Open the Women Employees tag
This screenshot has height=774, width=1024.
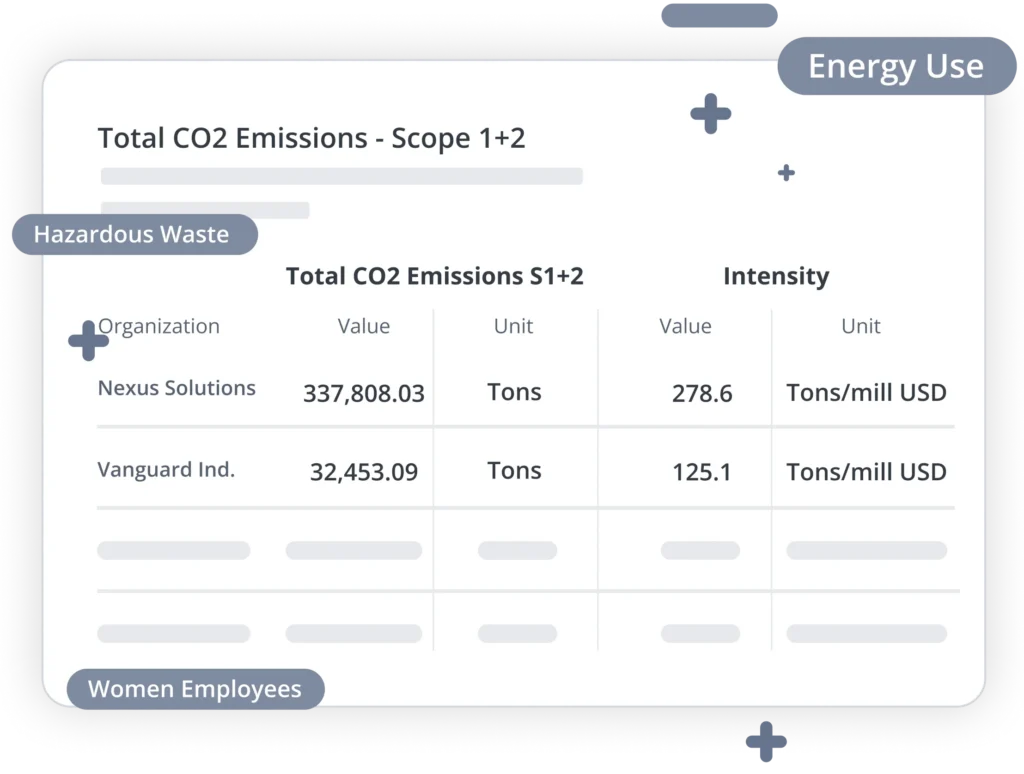(x=195, y=689)
